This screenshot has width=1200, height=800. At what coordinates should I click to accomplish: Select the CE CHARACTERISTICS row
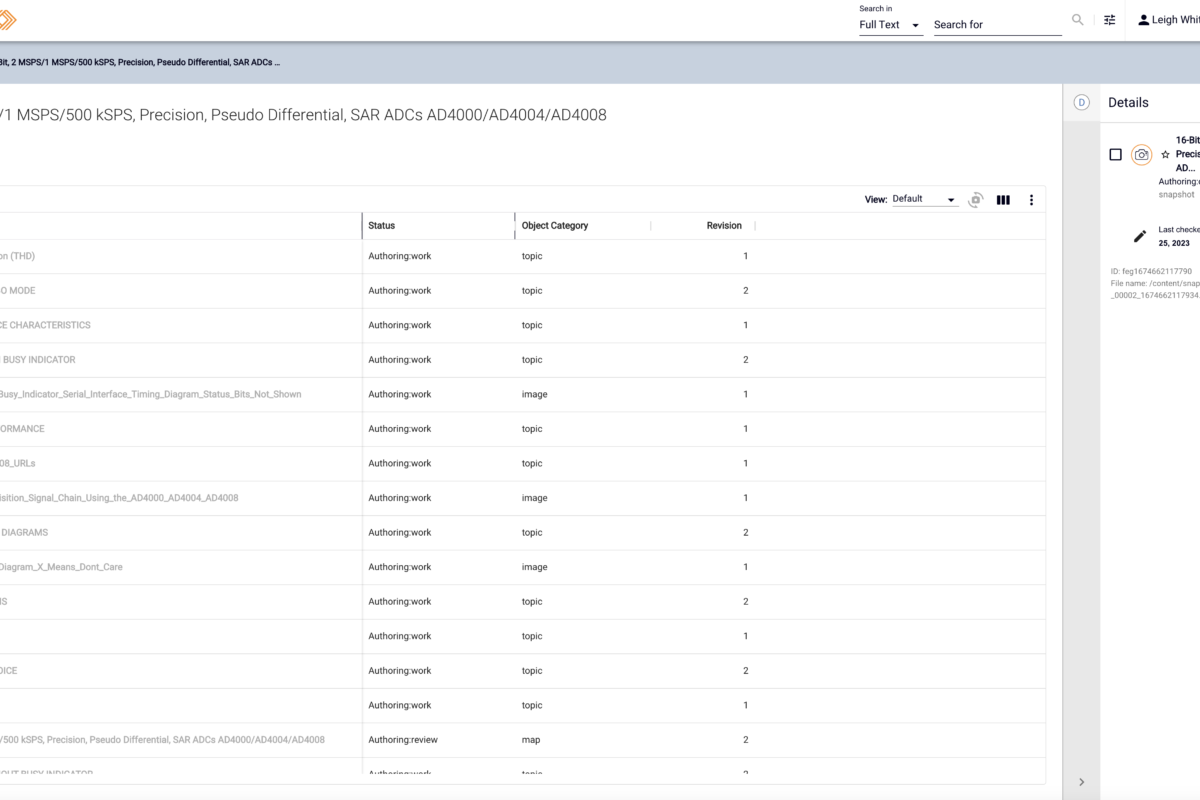tap(522, 326)
